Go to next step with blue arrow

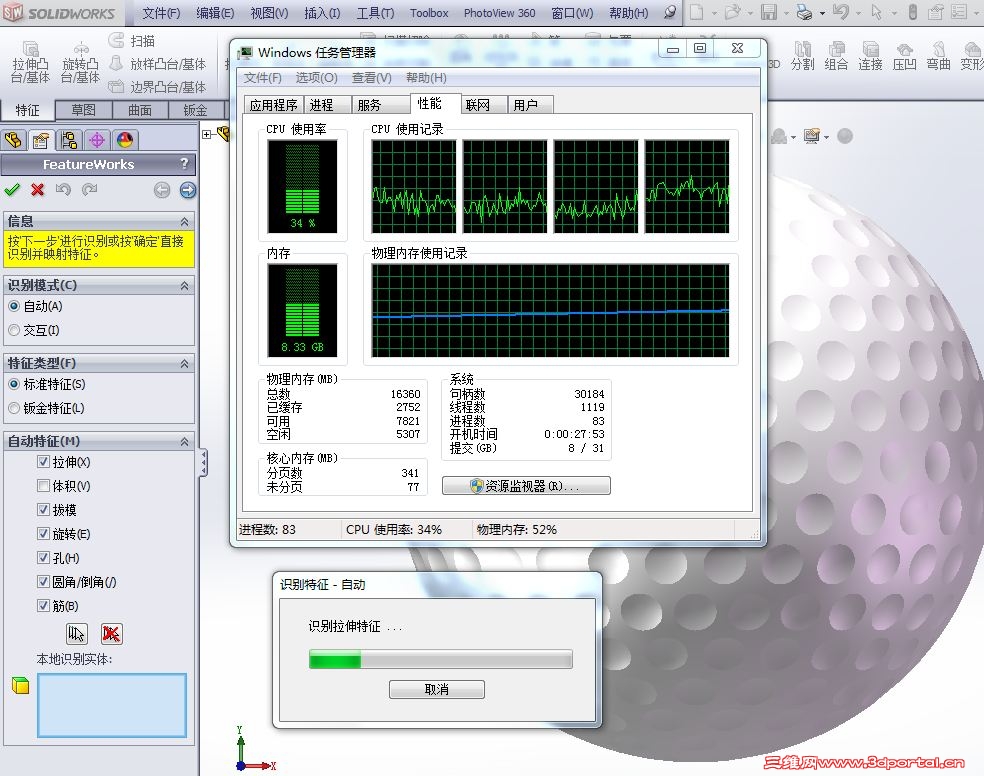point(188,190)
